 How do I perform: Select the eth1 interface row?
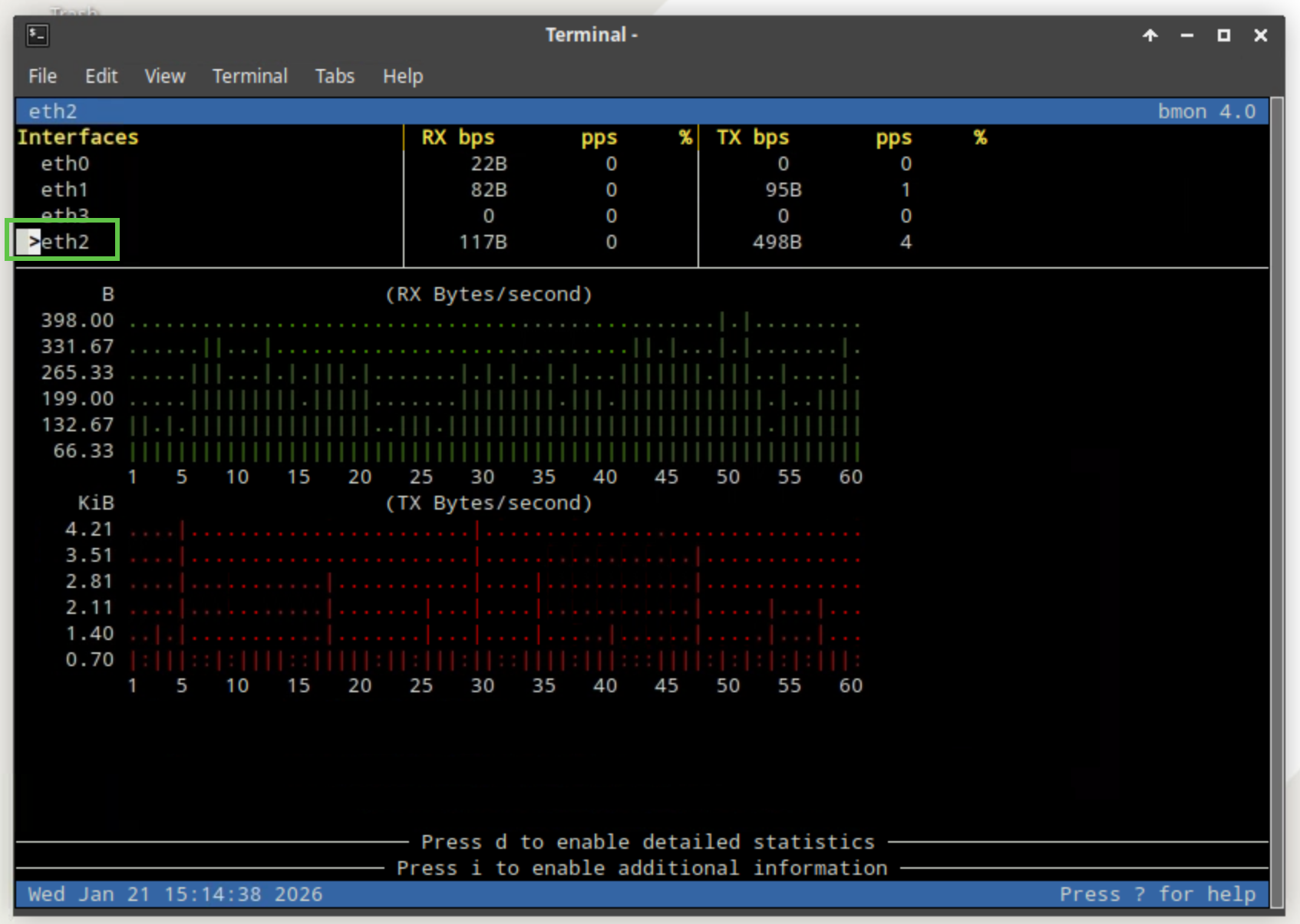(x=65, y=190)
